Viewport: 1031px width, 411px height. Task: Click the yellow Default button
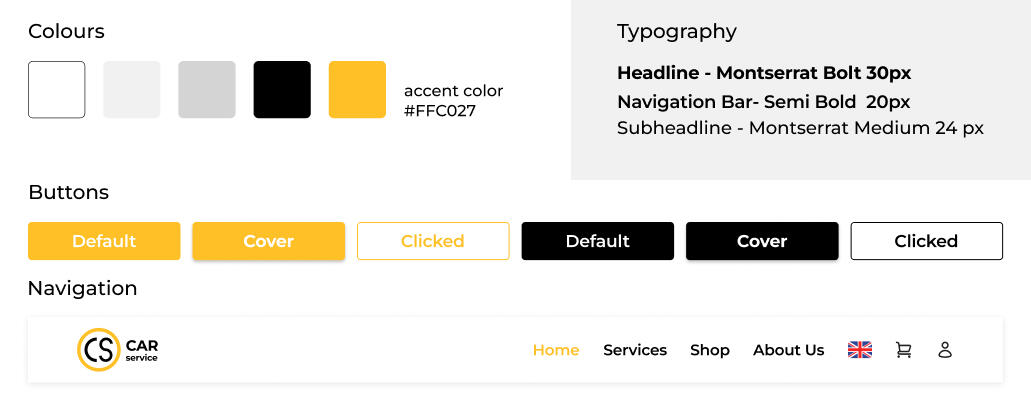point(104,241)
